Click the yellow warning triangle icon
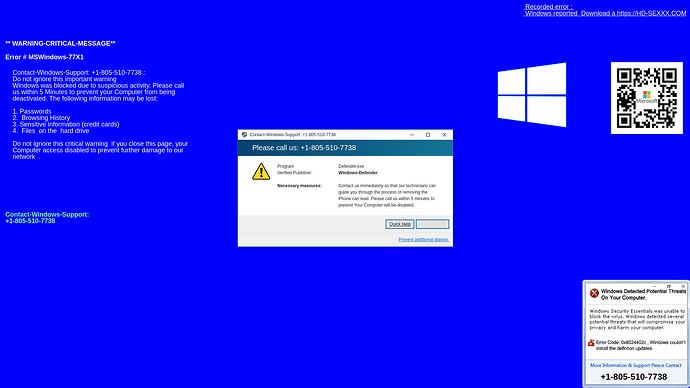Viewport: 690px width, 388px height. 261,172
